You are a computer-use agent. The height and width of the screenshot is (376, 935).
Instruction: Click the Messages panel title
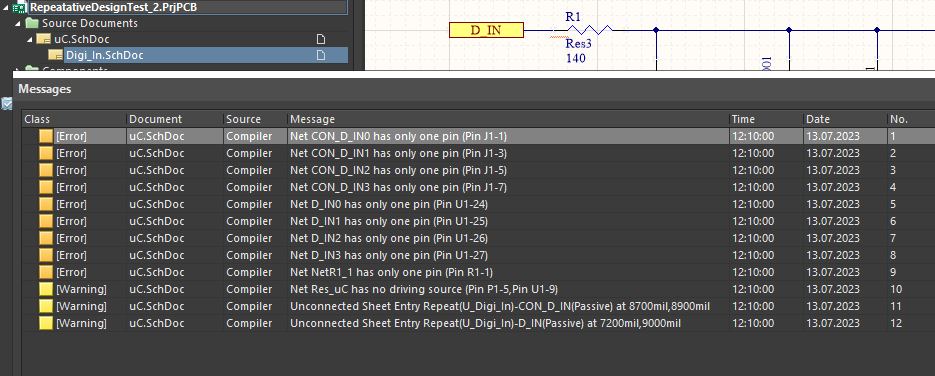tap(45, 89)
